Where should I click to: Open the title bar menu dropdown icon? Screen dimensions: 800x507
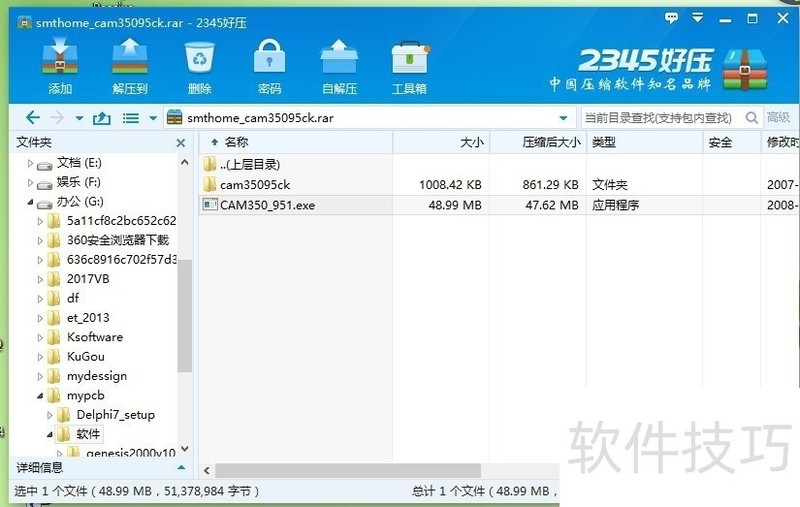pyautogui.click(x=697, y=18)
